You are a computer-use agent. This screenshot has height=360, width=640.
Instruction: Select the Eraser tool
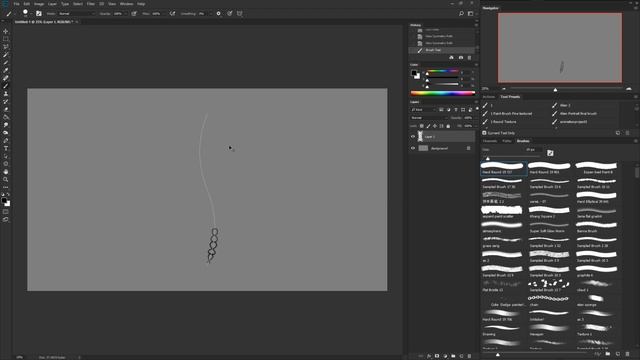[x=6, y=109]
